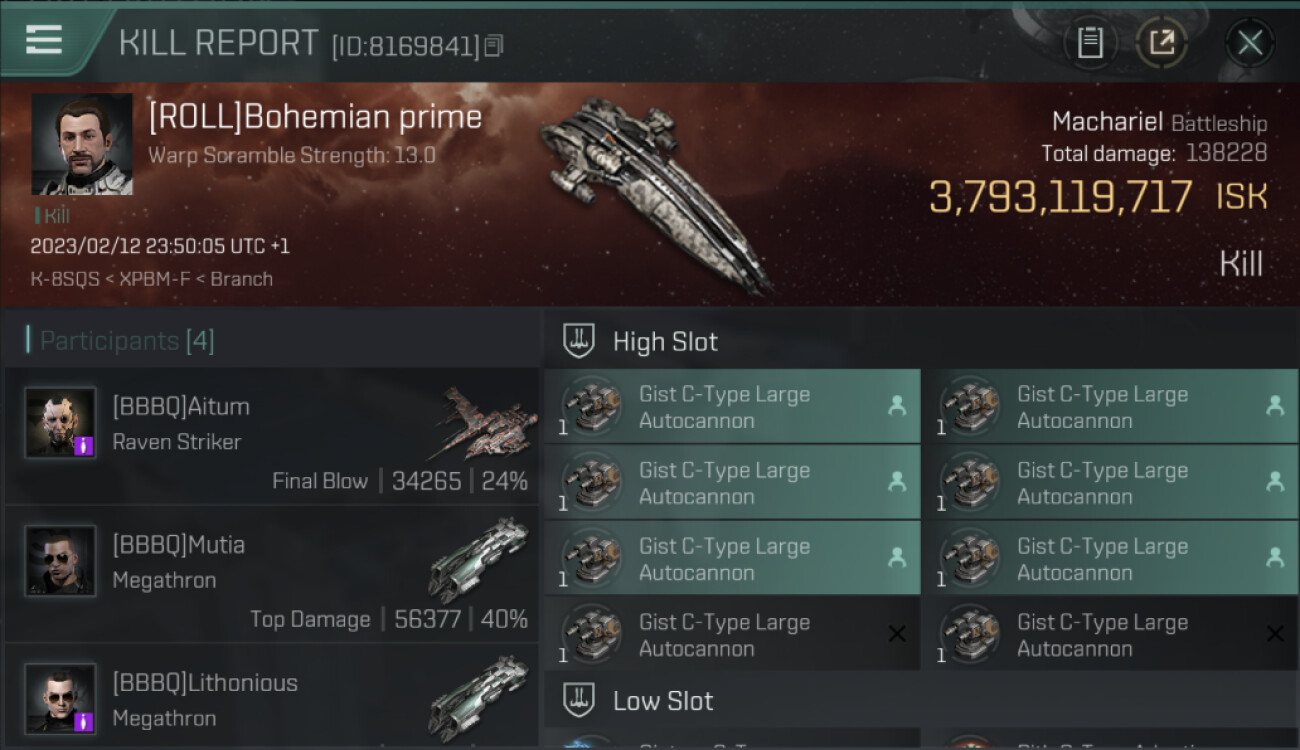This screenshot has height=750, width=1300.
Task: Click the bottom-right destroyed autocannon X mark
Action: [1275, 634]
